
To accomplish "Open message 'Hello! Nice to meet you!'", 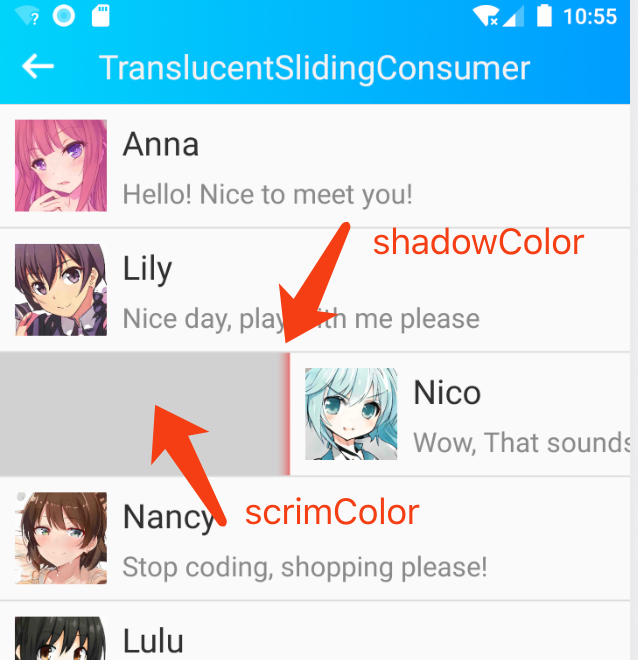I will 267,194.
